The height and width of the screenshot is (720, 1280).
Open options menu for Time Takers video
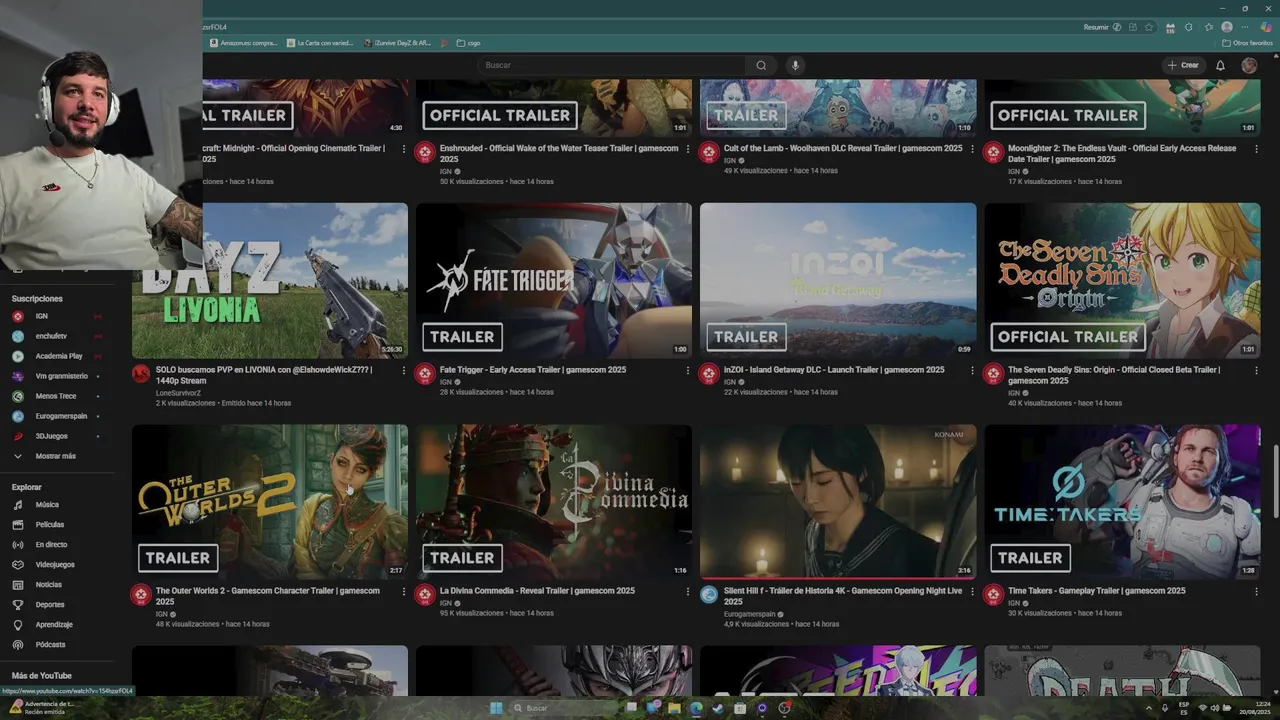pos(1256,592)
